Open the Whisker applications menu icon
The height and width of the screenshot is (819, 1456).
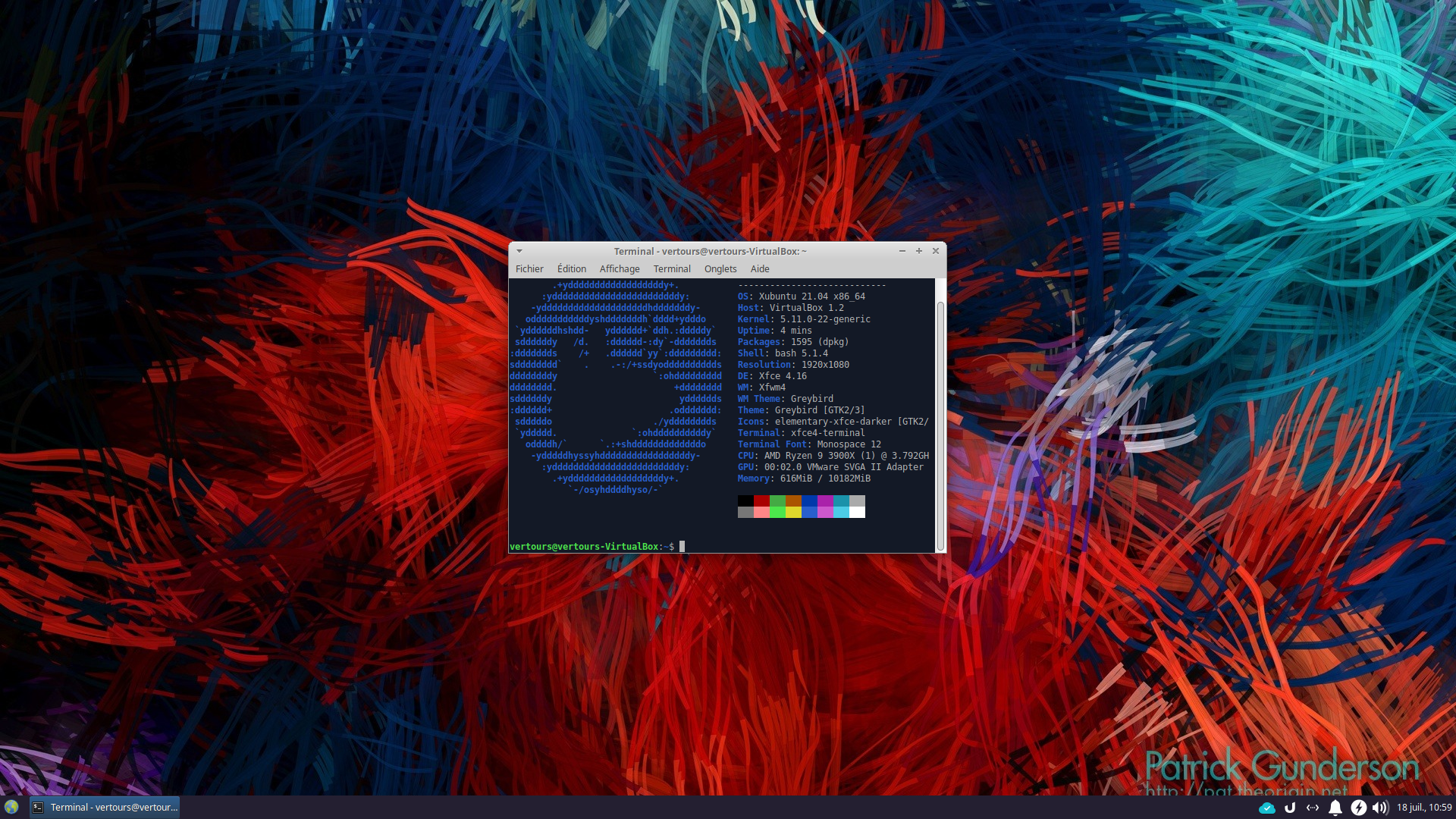11,807
